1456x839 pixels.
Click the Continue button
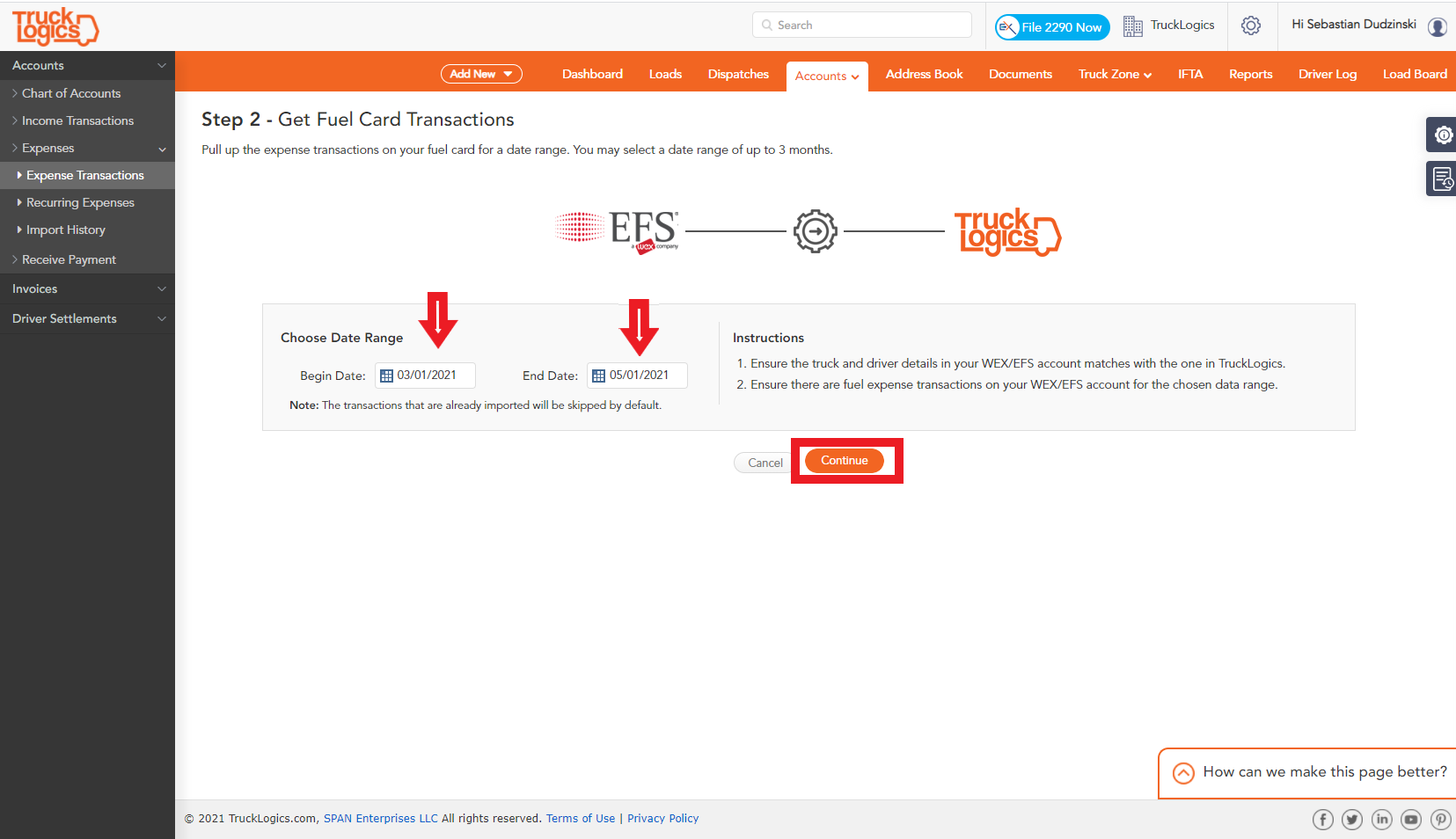845,461
